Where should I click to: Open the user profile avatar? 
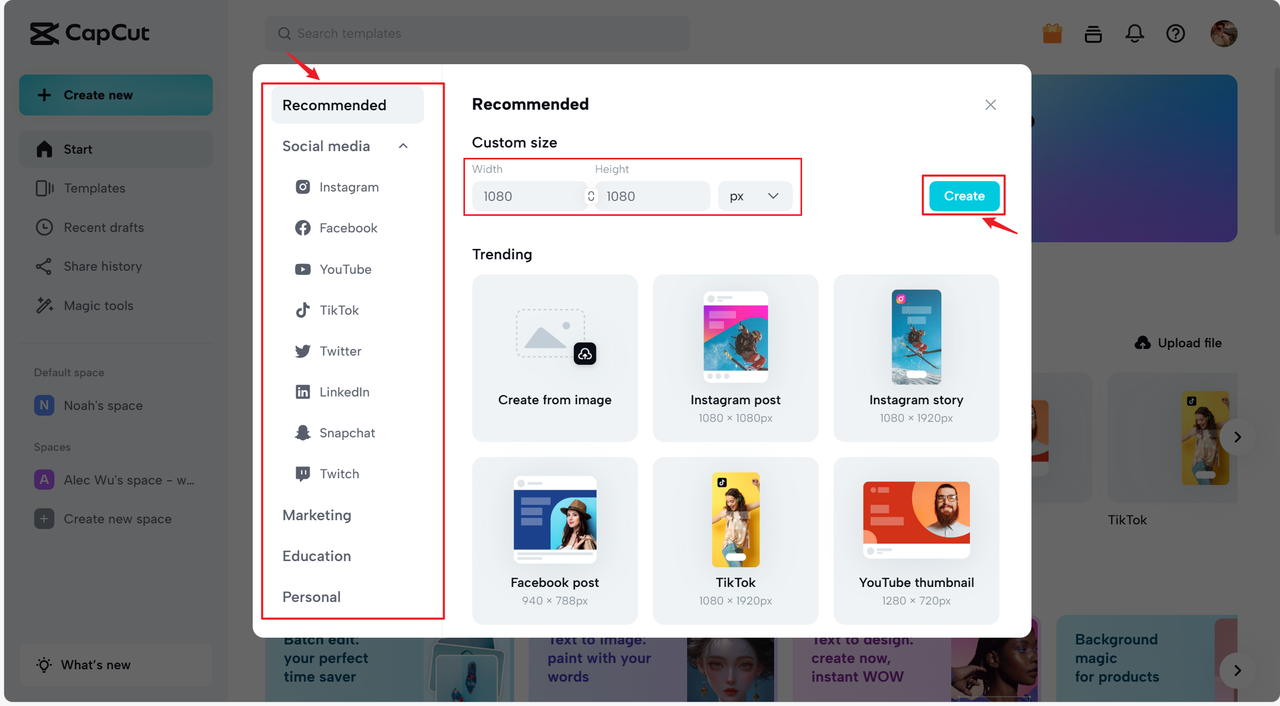click(1224, 33)
